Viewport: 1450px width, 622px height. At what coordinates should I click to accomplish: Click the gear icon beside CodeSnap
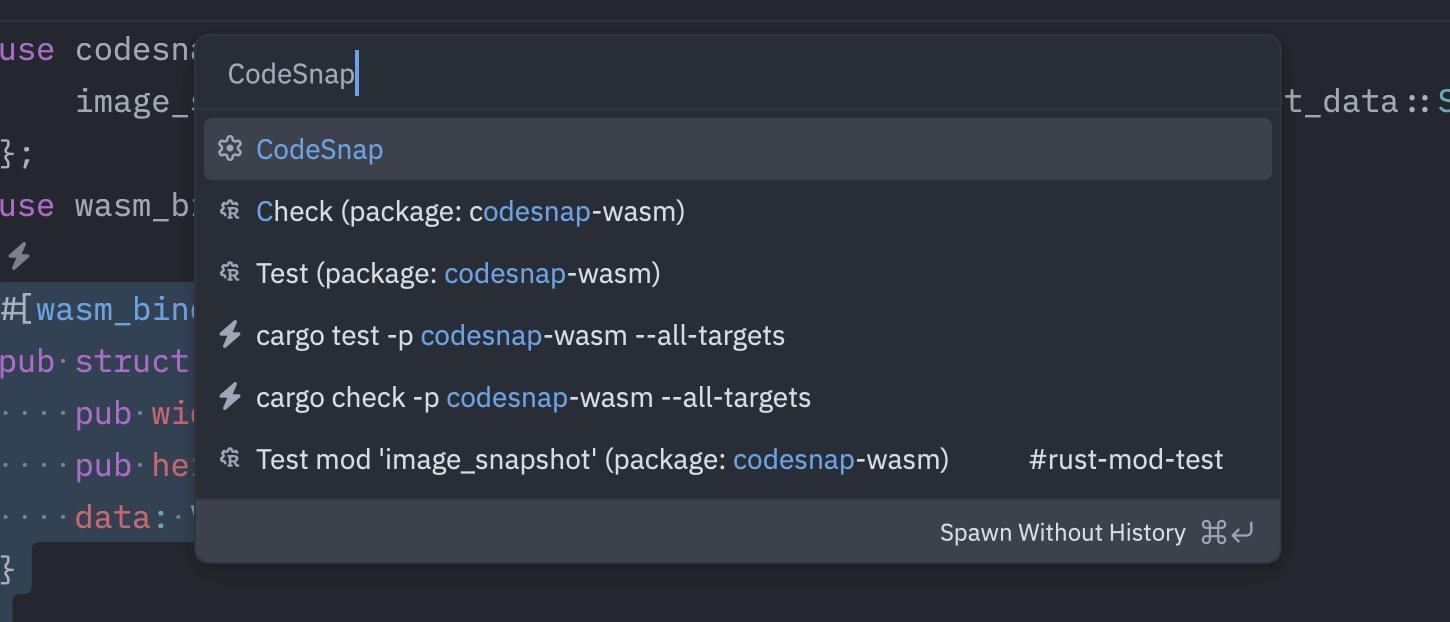(x=230, y=149)
